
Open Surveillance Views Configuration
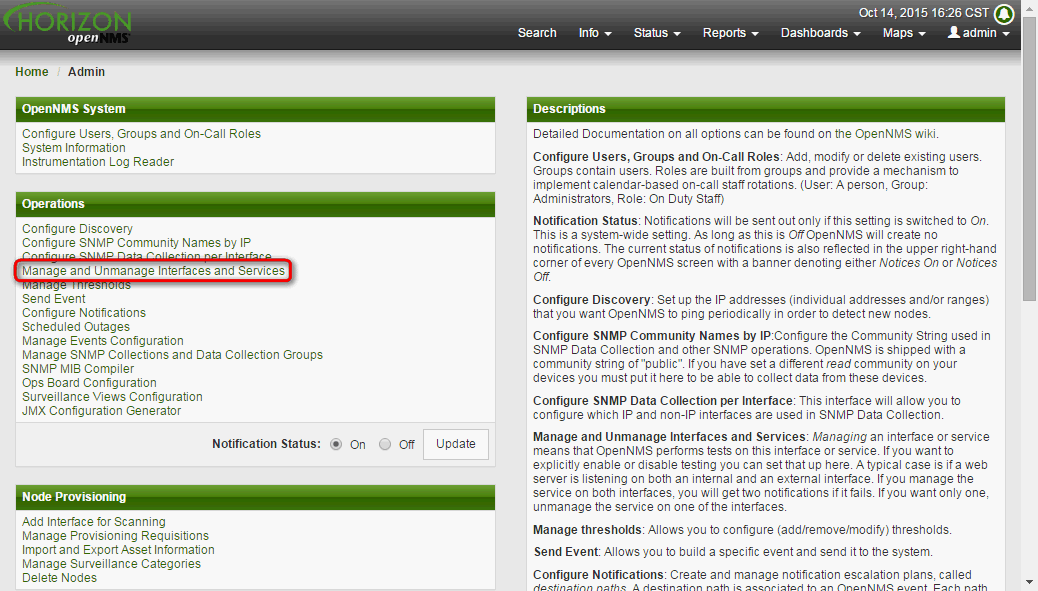pos(112,396)
